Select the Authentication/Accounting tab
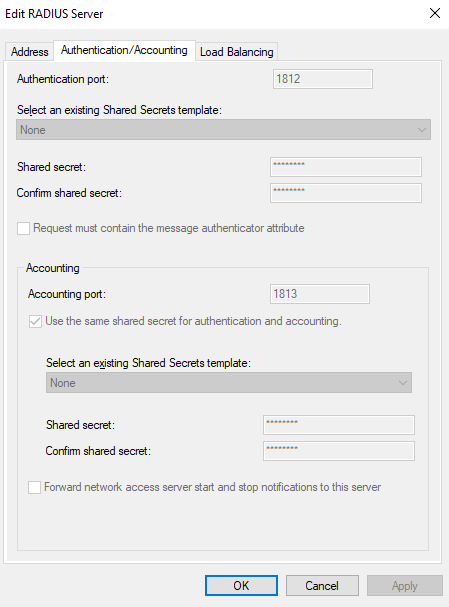Viewport: 449px width, 607px height. [x=124, y=50]
